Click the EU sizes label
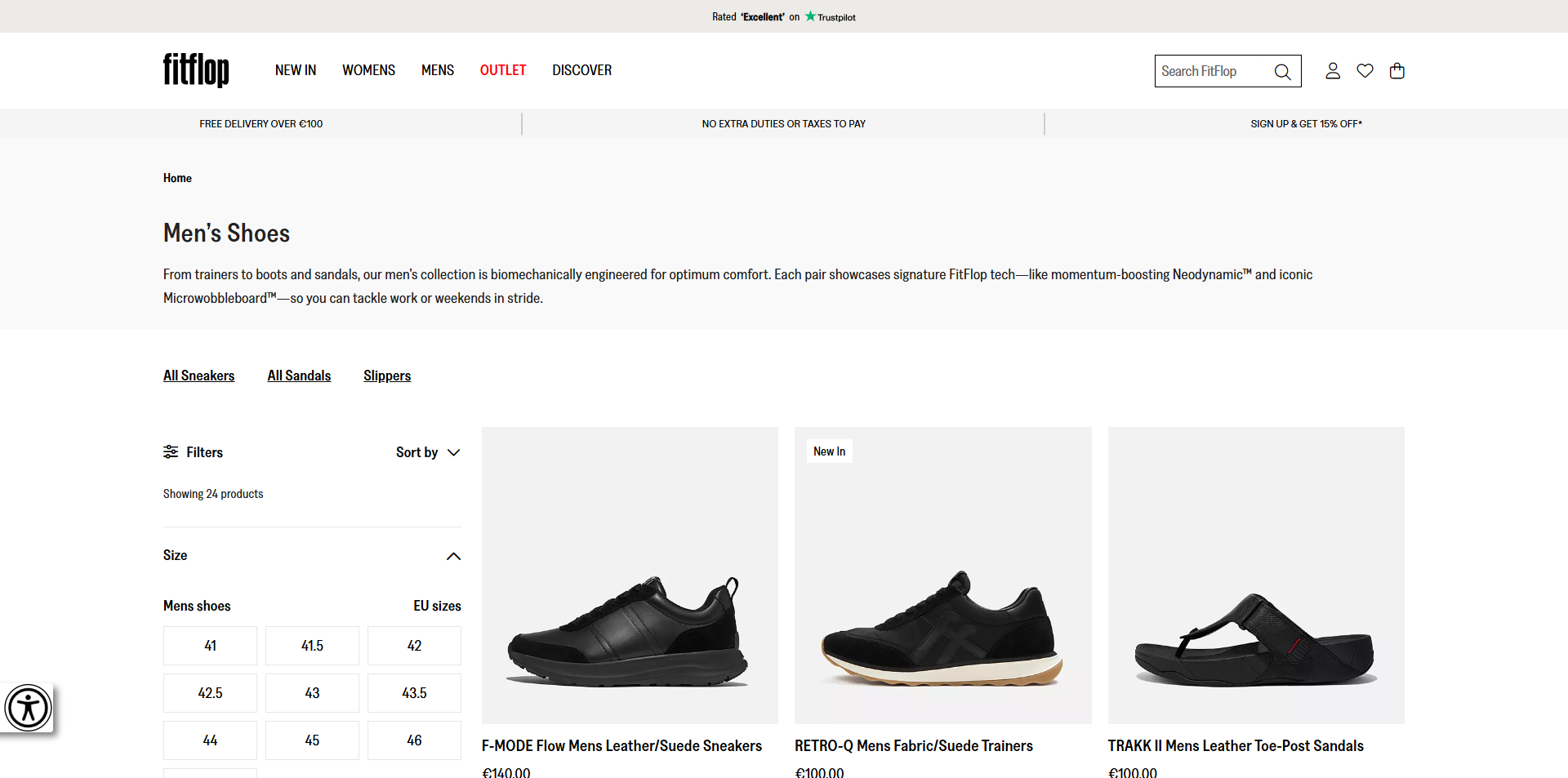 [x=437, y=606]
